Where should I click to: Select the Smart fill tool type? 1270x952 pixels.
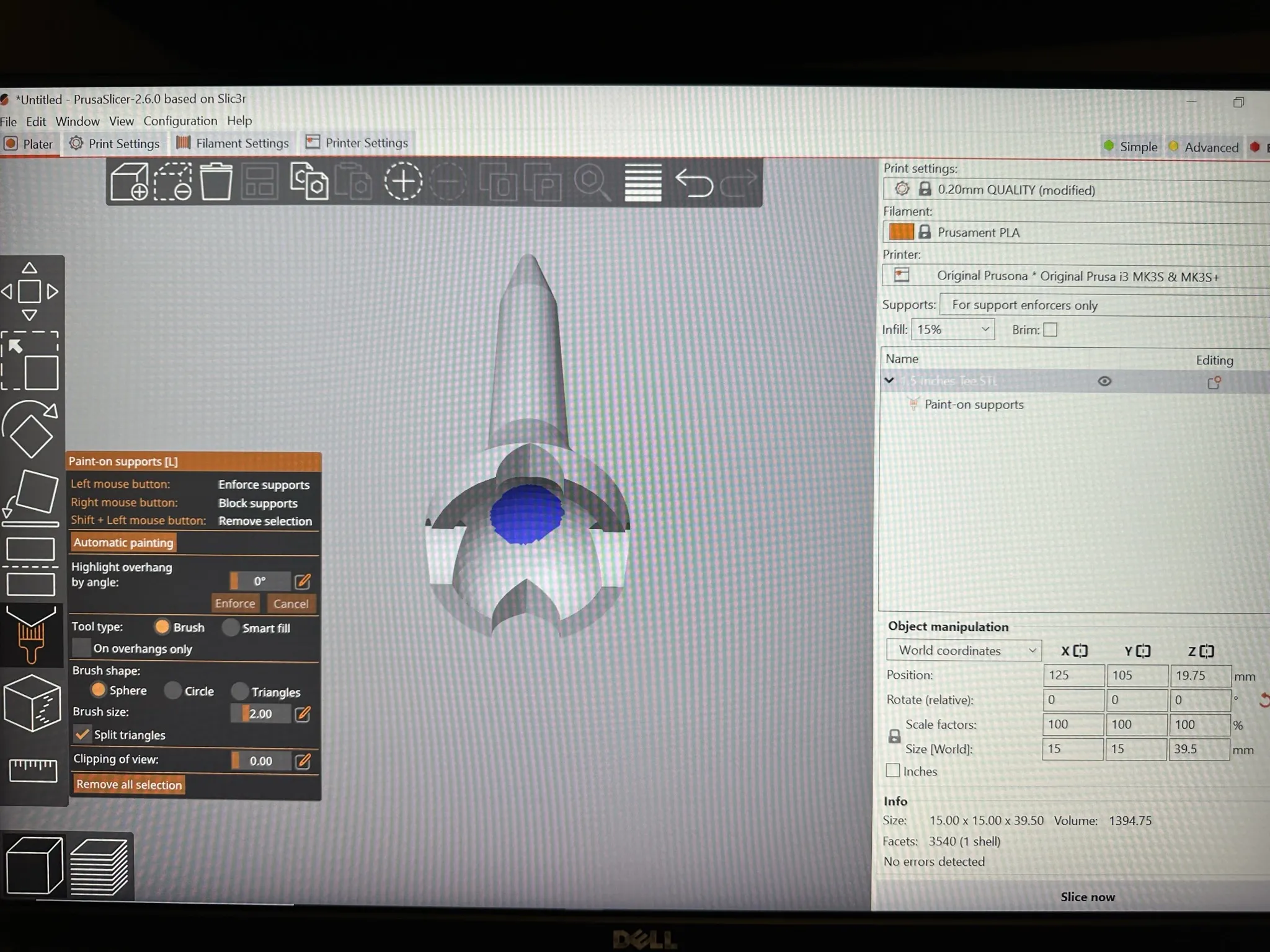[231, 627]
